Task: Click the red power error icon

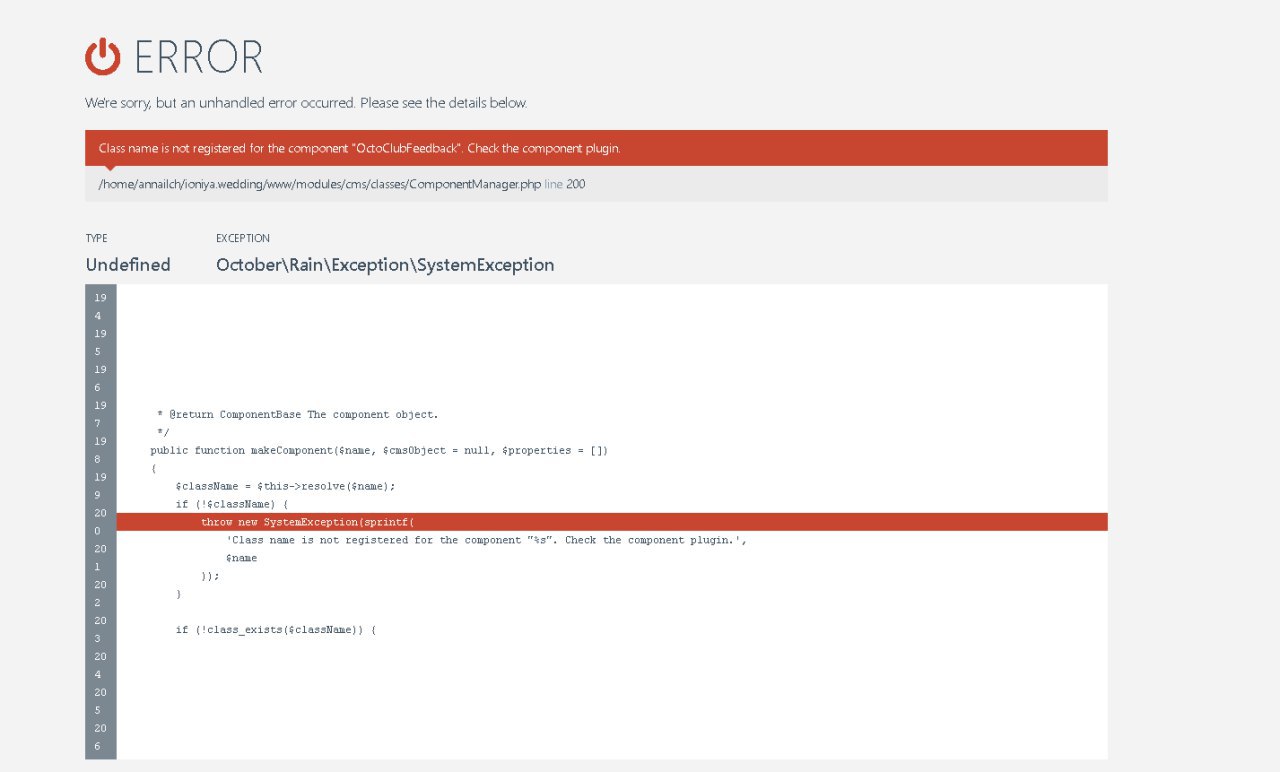Action: pos(103,57)
